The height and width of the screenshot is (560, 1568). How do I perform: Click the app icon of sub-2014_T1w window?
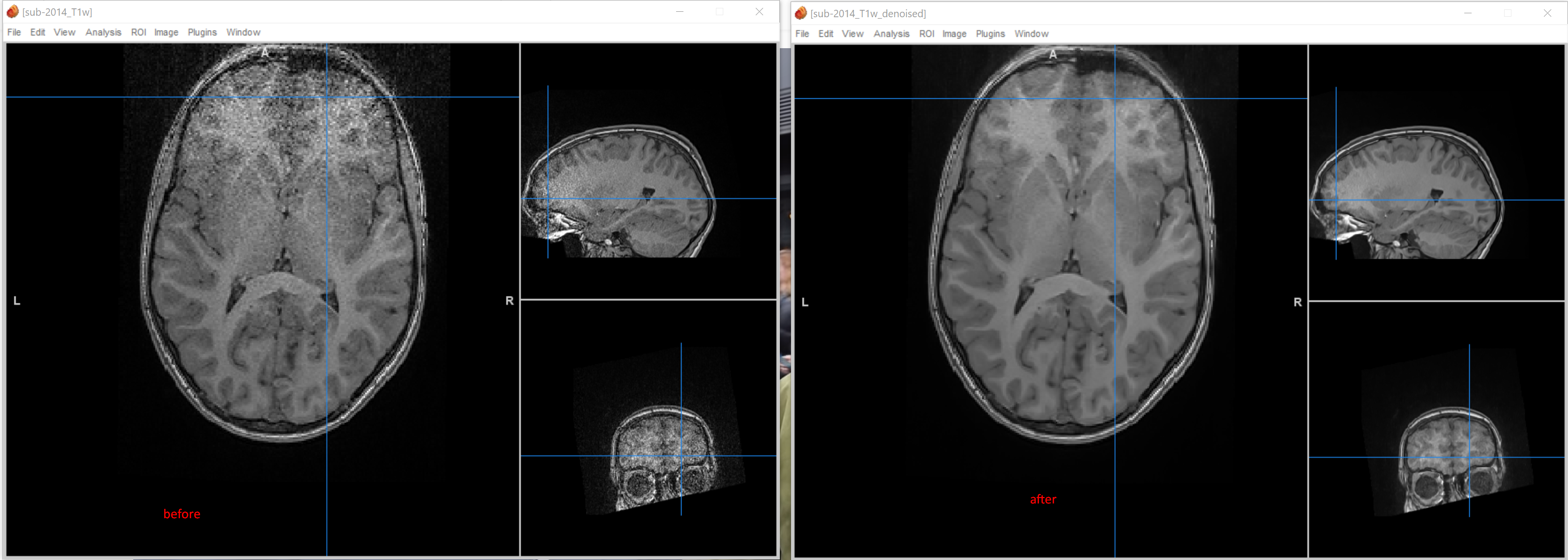click(x=12, y=12)
